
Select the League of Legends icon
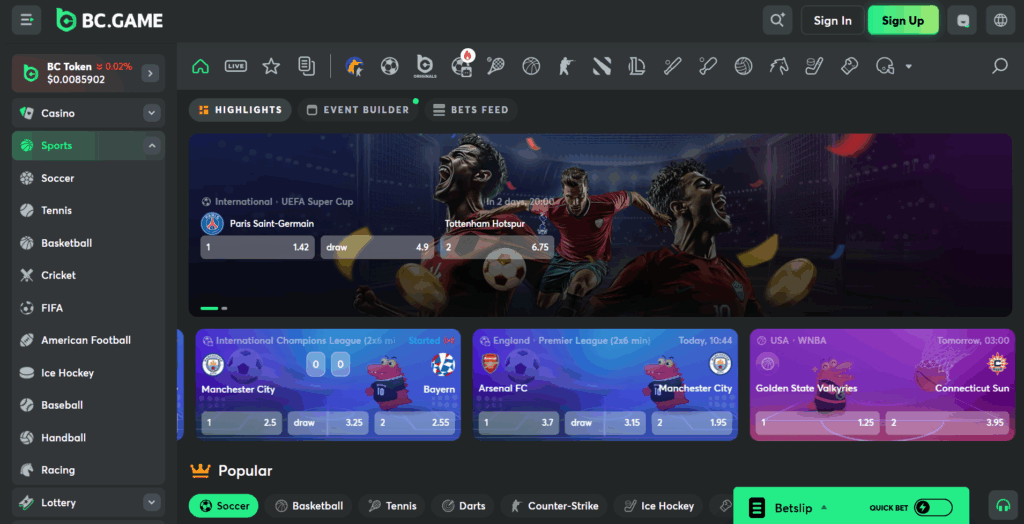637,66
